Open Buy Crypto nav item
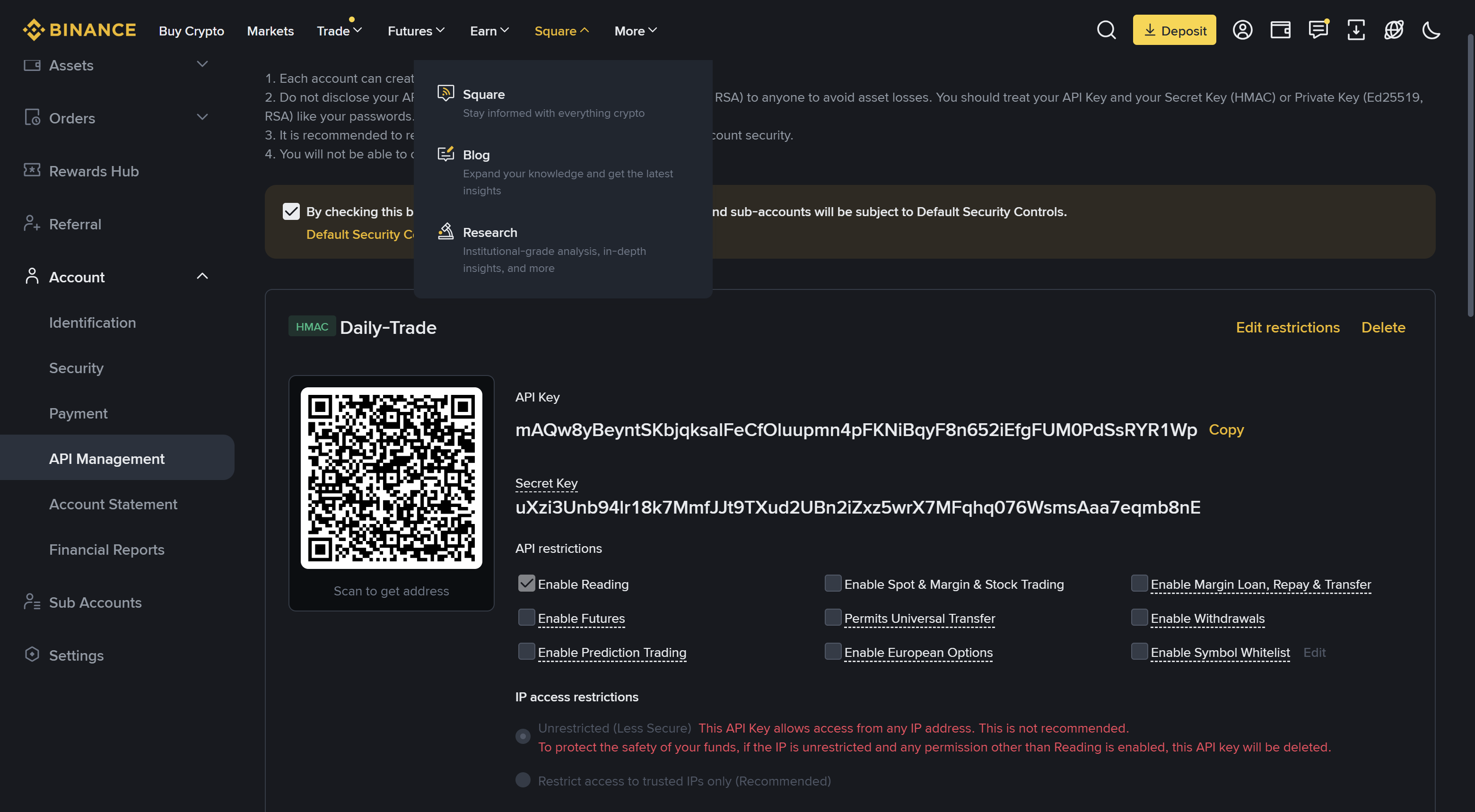1475x812 pixels. (191, 31)
